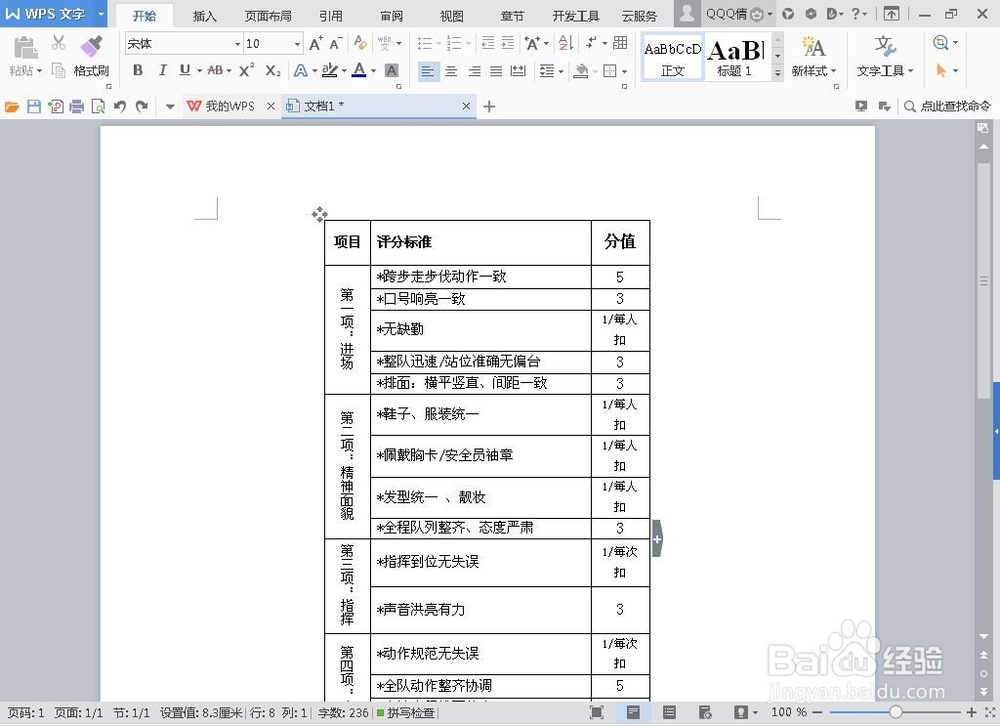Click the Print icon in quick access bar
1000x726 pixels.
(x=77, y=106)
